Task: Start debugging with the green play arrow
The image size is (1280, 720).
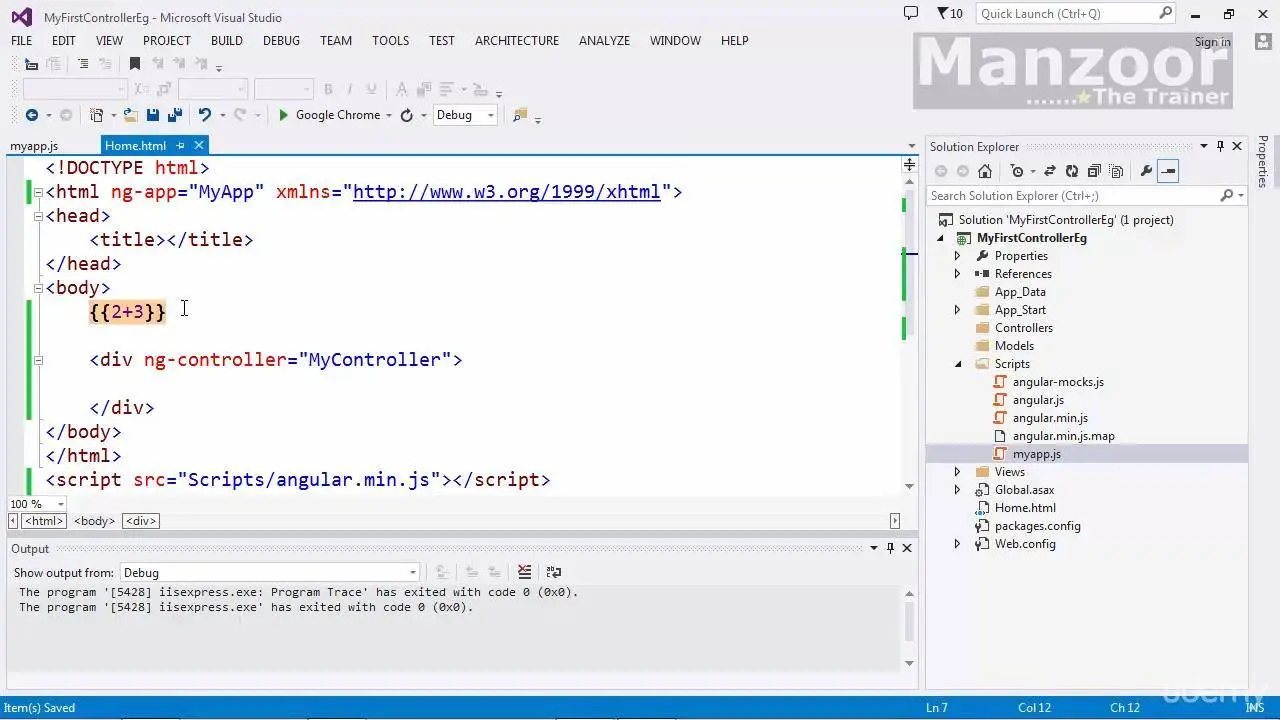Action: pyautogui.click(x=283, y=115)
